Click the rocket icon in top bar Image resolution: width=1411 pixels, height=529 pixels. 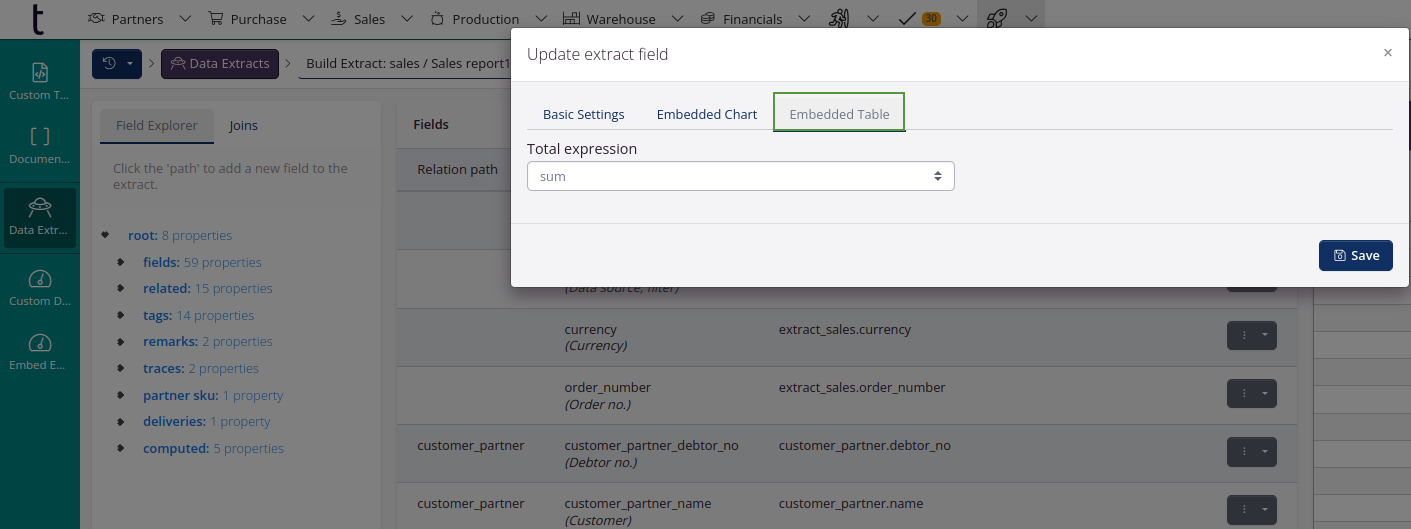996,18
